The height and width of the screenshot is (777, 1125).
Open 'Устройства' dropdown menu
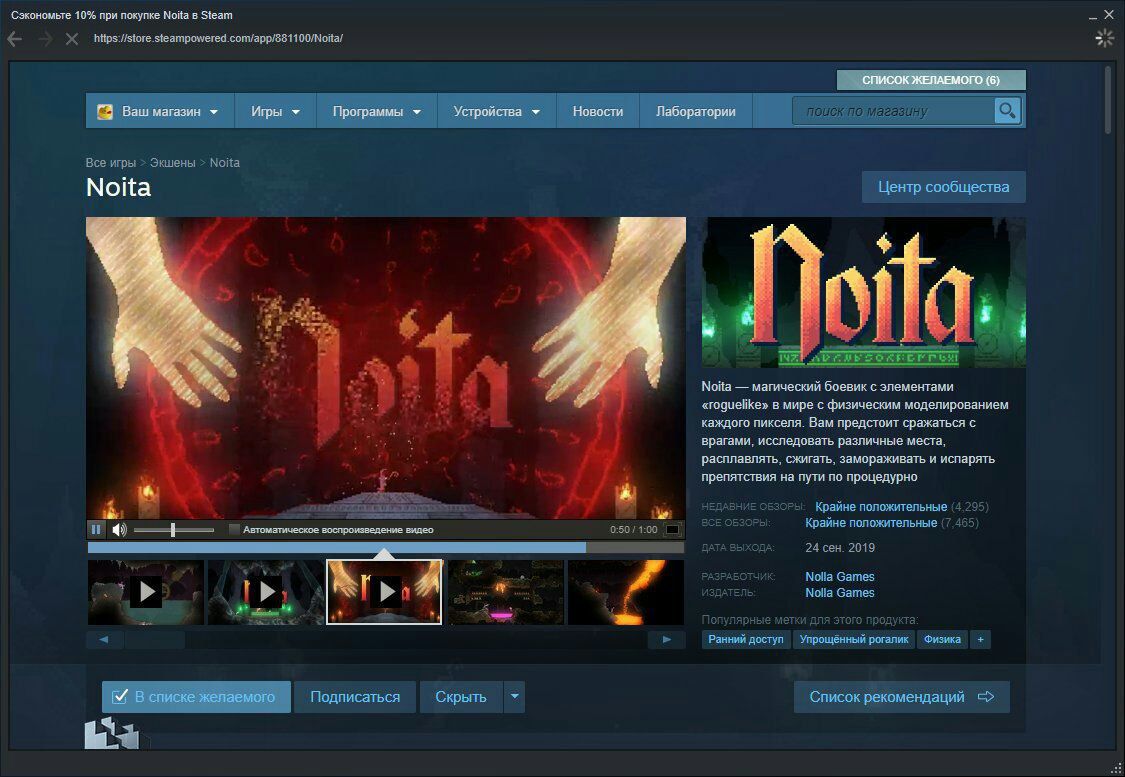point(496,111)
